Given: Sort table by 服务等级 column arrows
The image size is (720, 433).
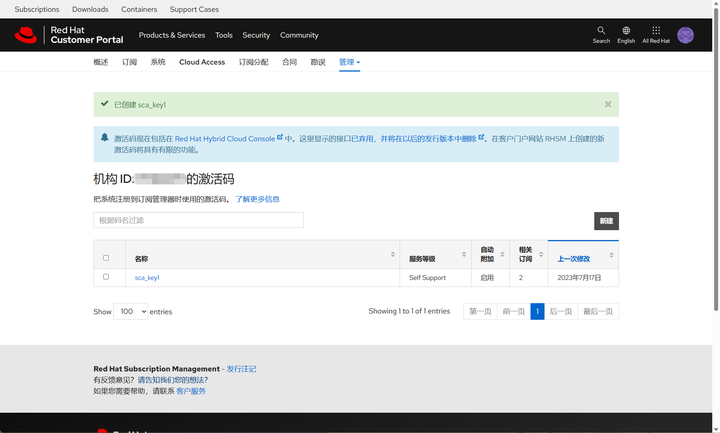Looking at the screenshot, I should (464, 254).
